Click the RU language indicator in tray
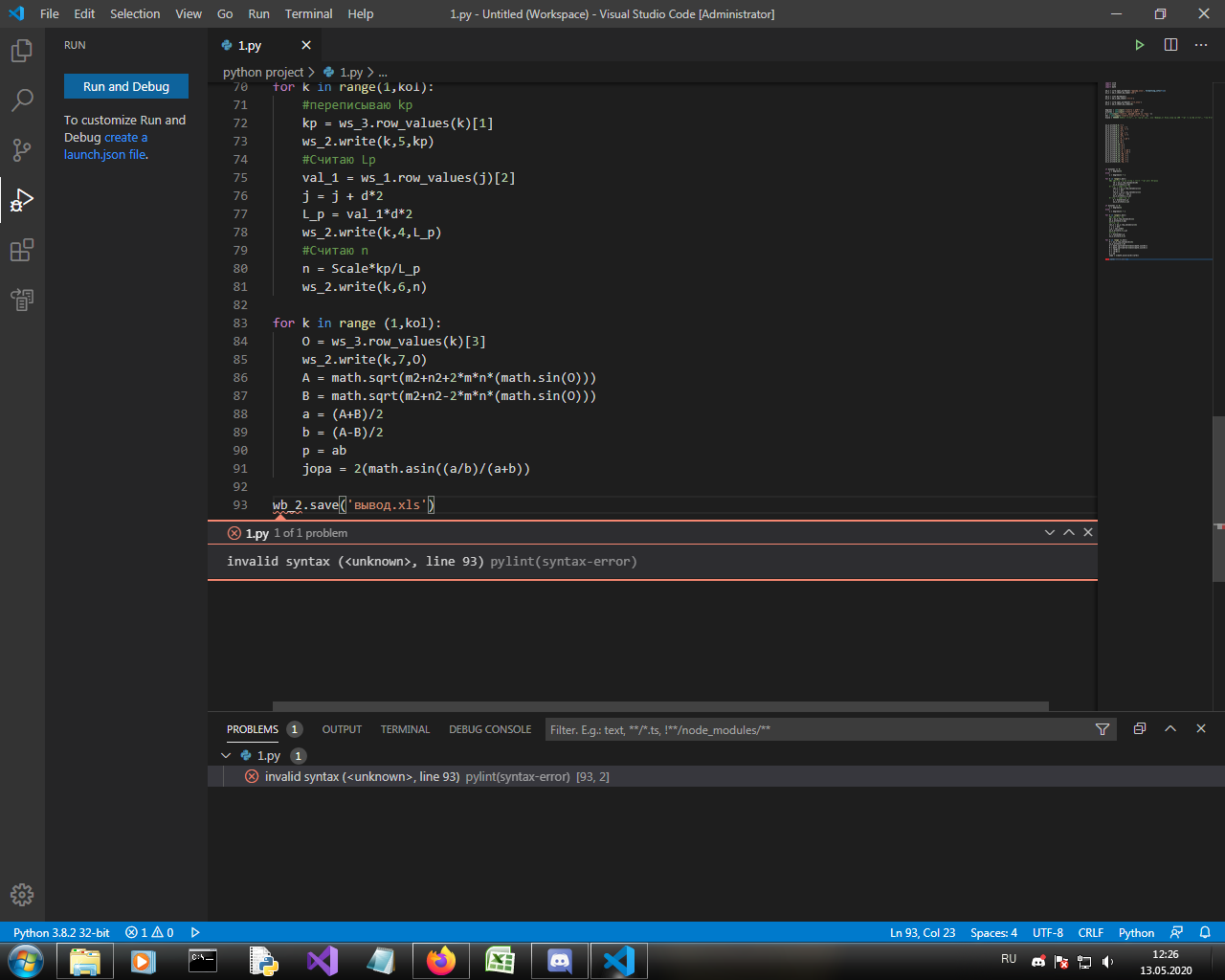This screenshot has width=1225, height=980. (1009, 959)
